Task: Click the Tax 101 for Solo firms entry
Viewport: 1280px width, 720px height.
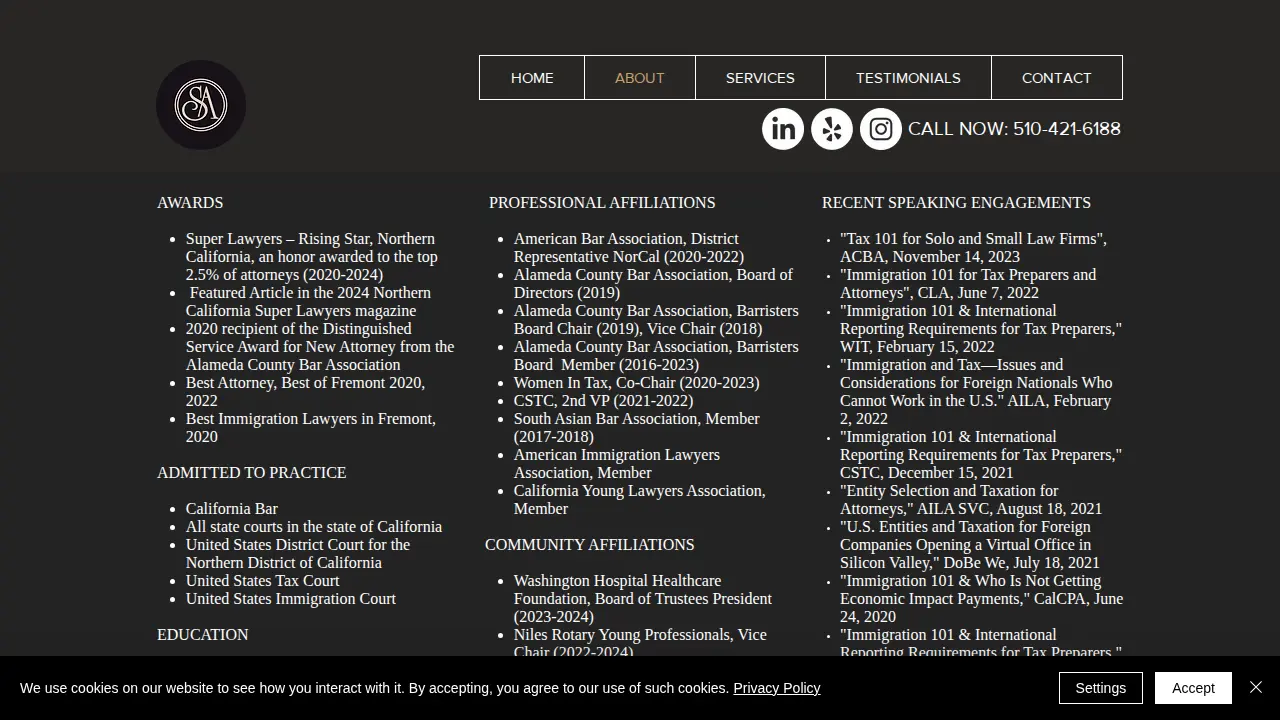Action: click(x=973, y=248)
